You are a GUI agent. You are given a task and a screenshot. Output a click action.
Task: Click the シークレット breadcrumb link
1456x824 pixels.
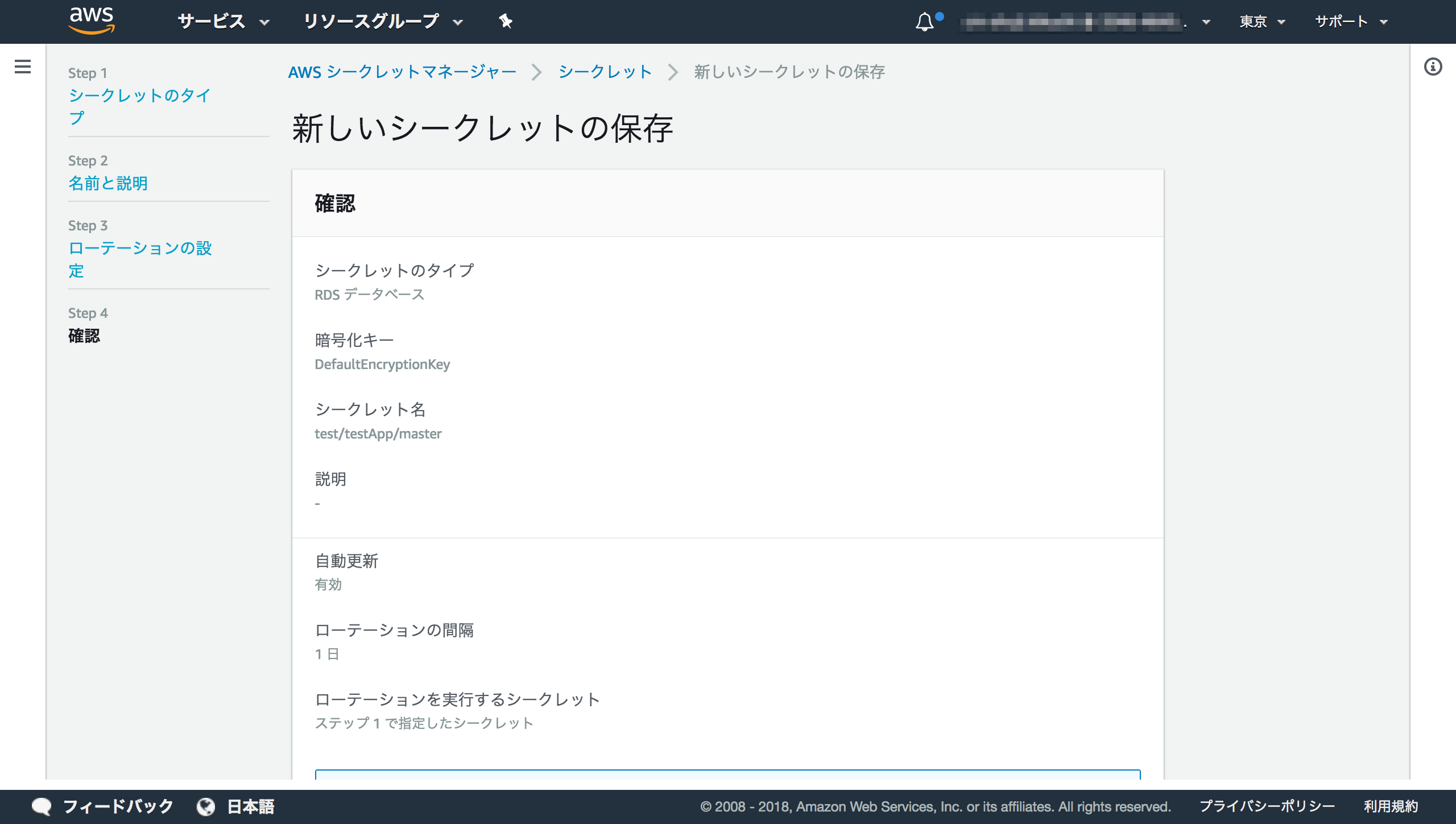click(605, 72)
